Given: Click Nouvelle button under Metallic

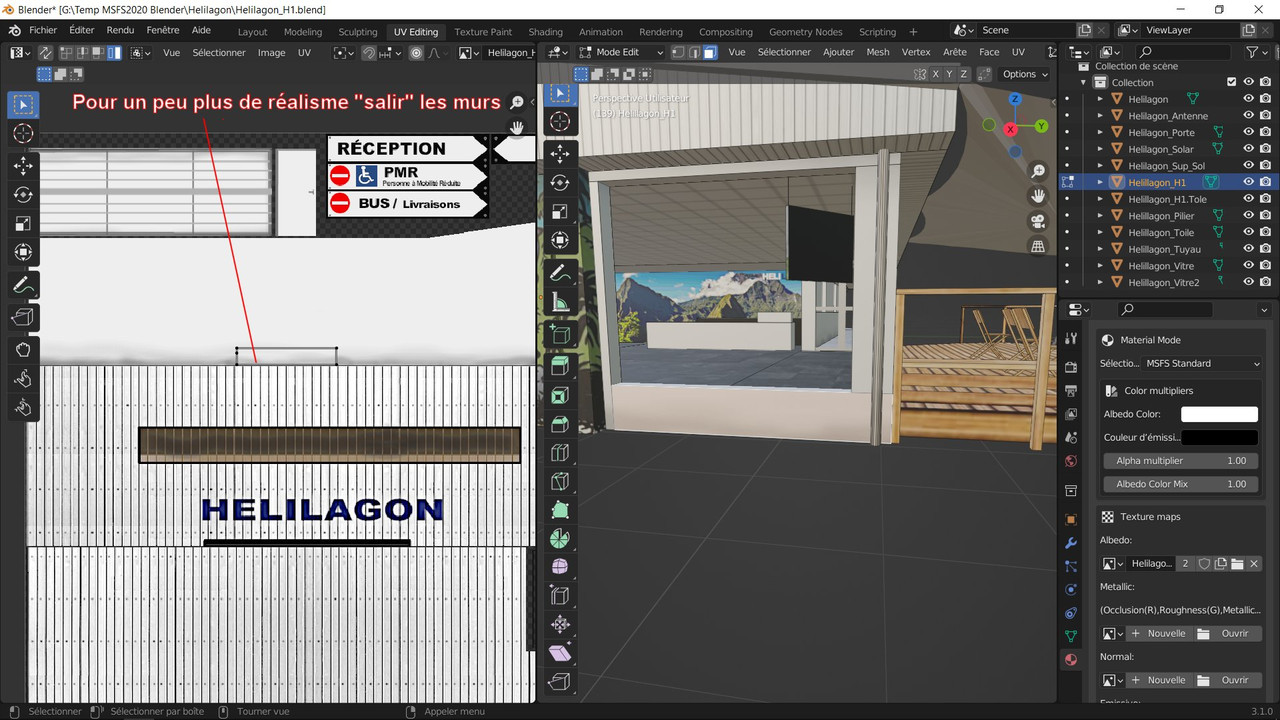Looking at the screenshot, I should tap(1158, 633).
